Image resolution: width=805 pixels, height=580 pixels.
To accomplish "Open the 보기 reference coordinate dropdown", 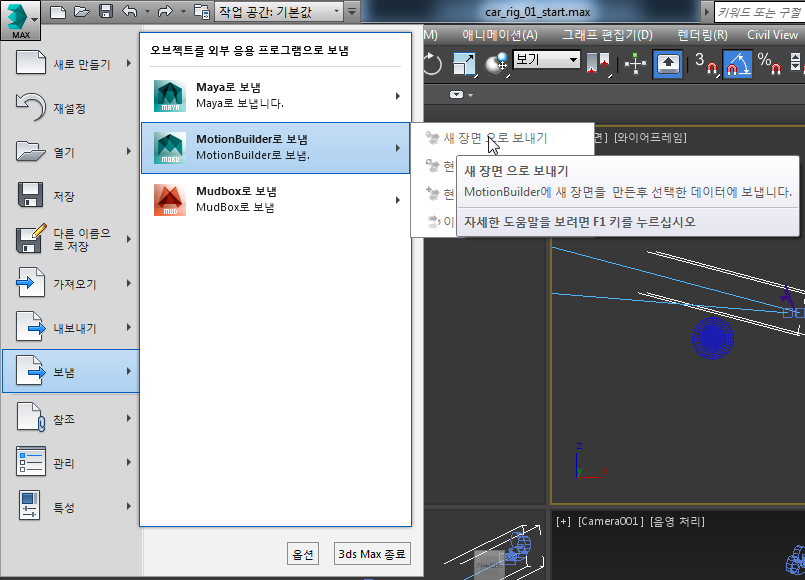I will (x=546, y=60).
